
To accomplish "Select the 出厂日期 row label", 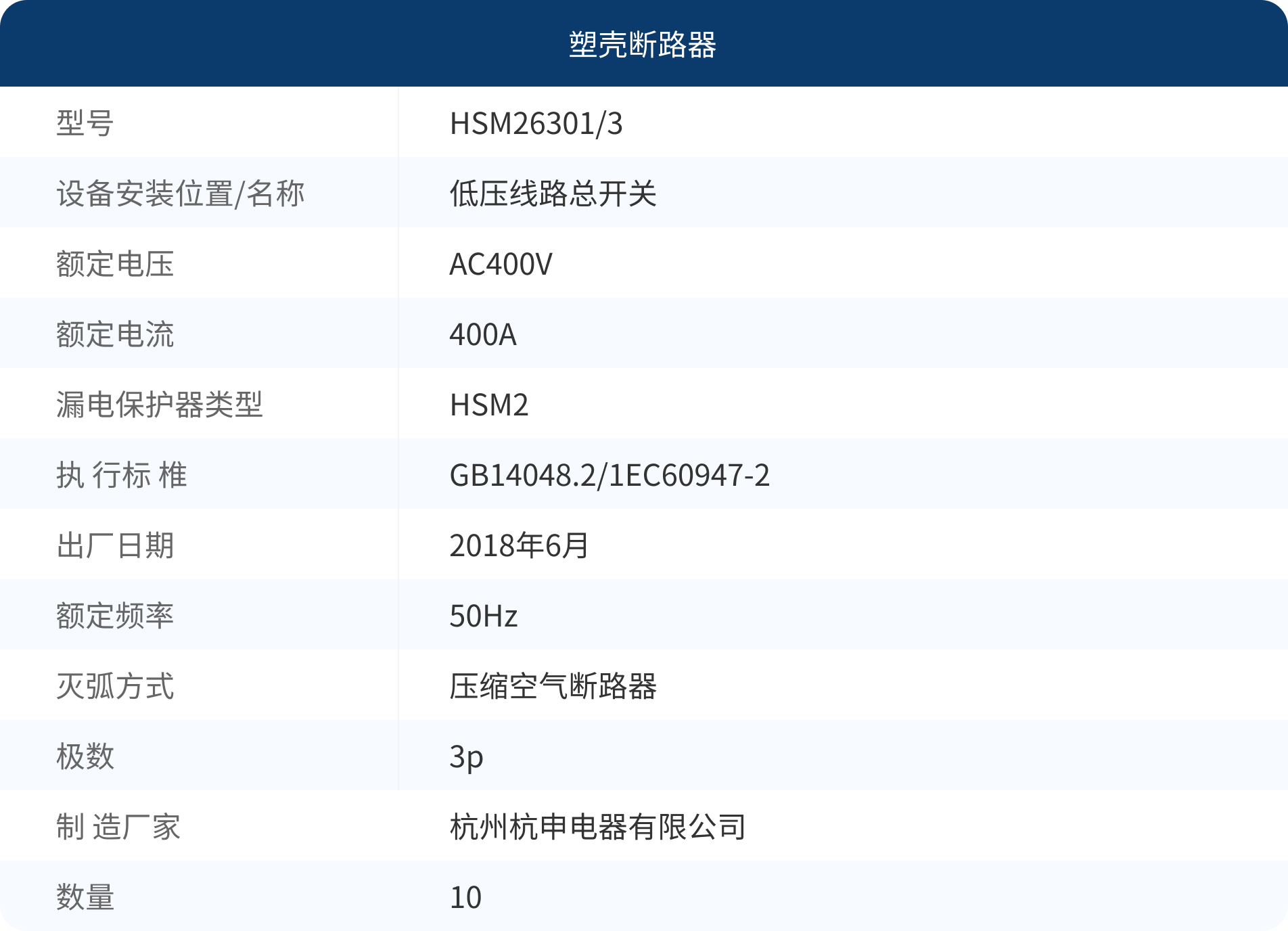I will click(115, 546).
